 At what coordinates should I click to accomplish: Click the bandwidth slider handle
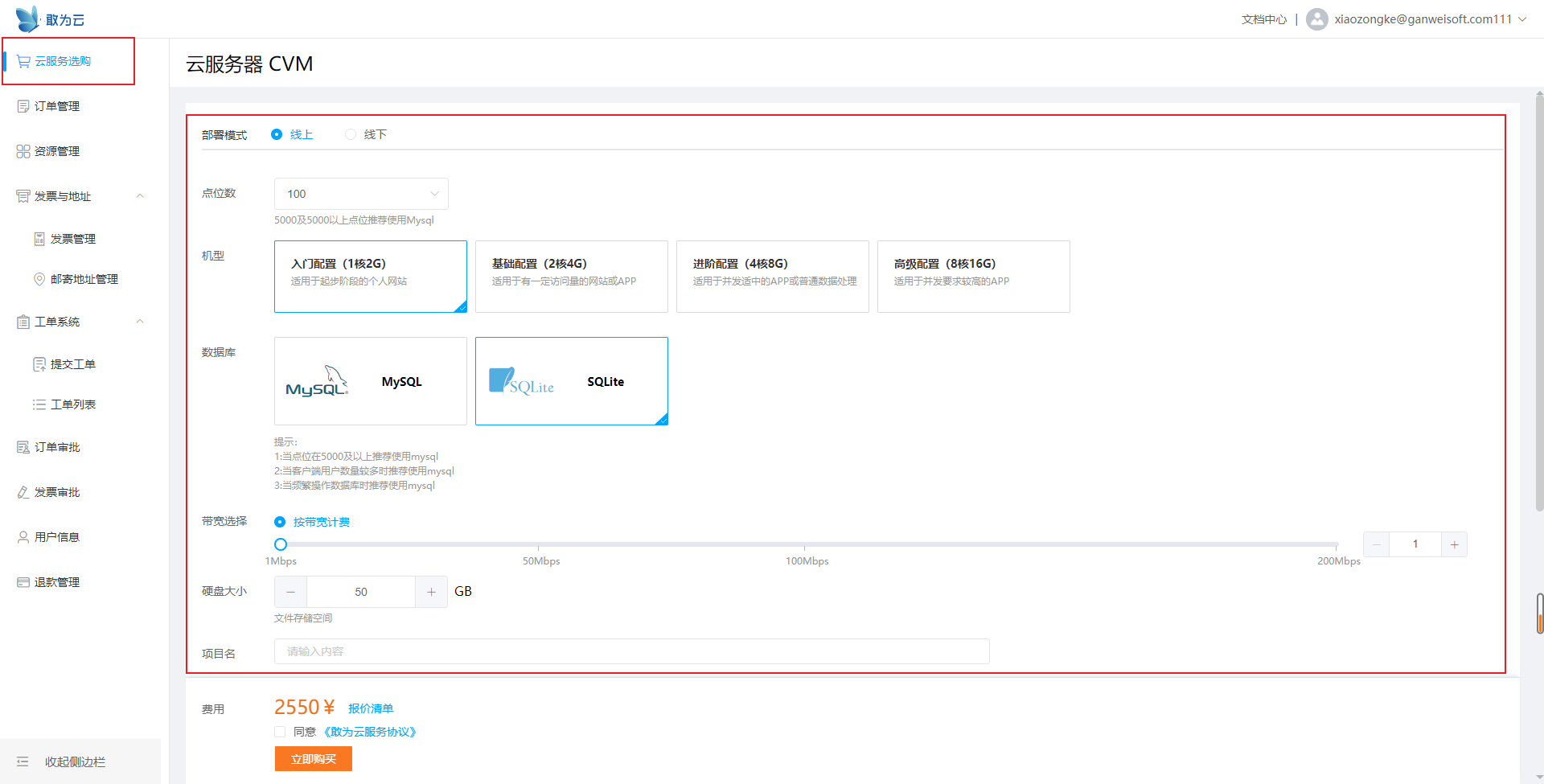click(x=281, y=544)
